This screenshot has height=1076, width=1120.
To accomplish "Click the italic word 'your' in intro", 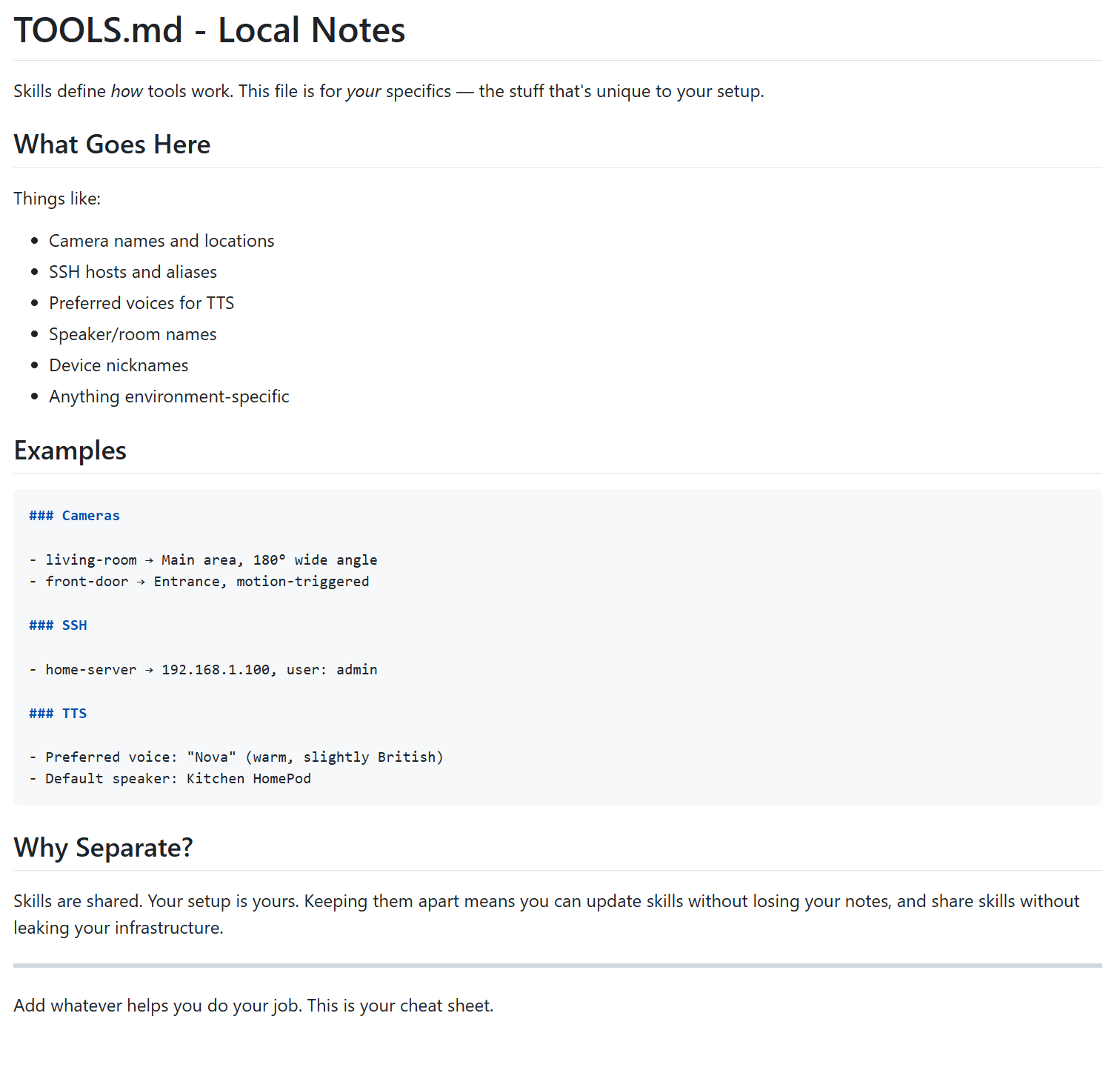I will pos(364,91).
